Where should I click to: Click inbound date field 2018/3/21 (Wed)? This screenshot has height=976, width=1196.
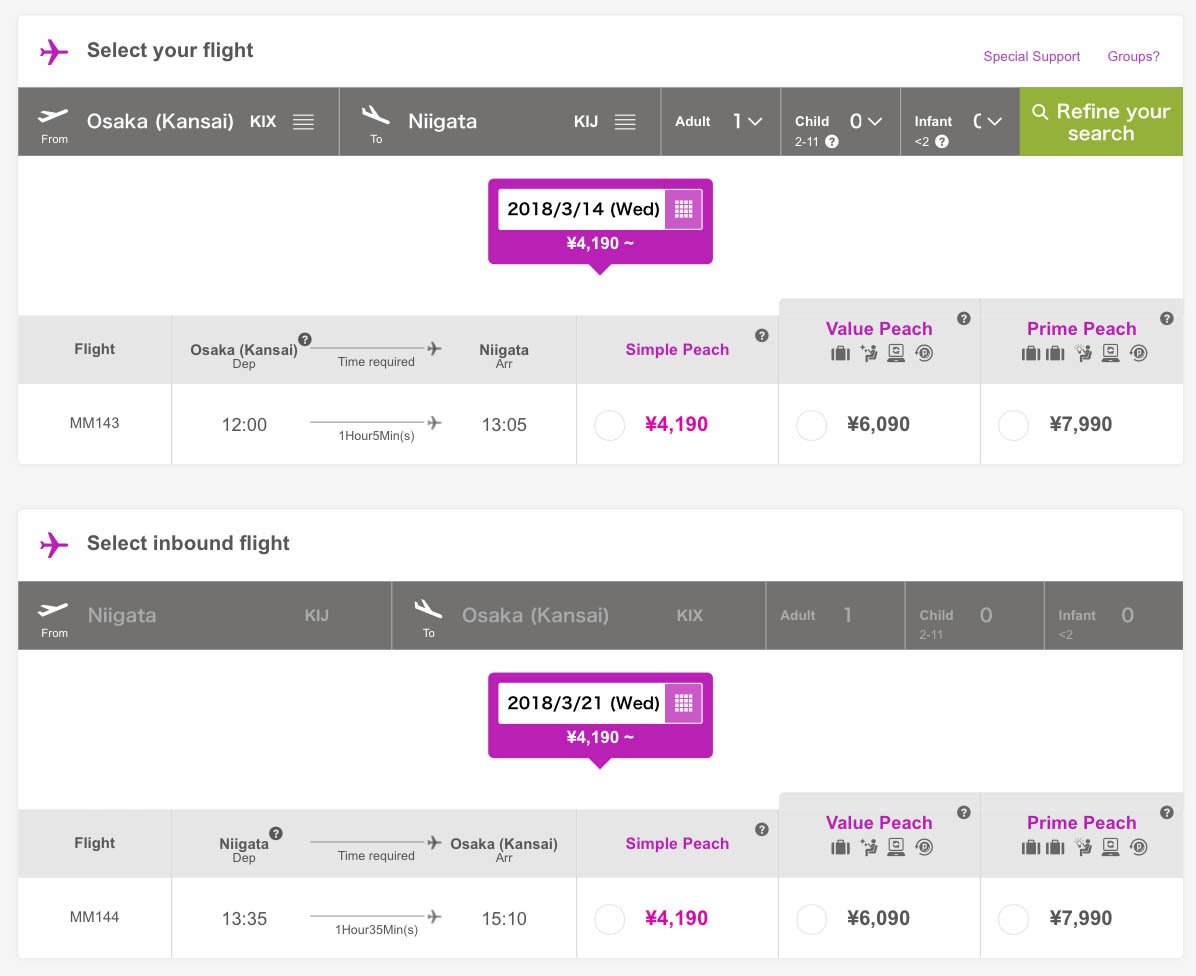[x=583, y=703]
